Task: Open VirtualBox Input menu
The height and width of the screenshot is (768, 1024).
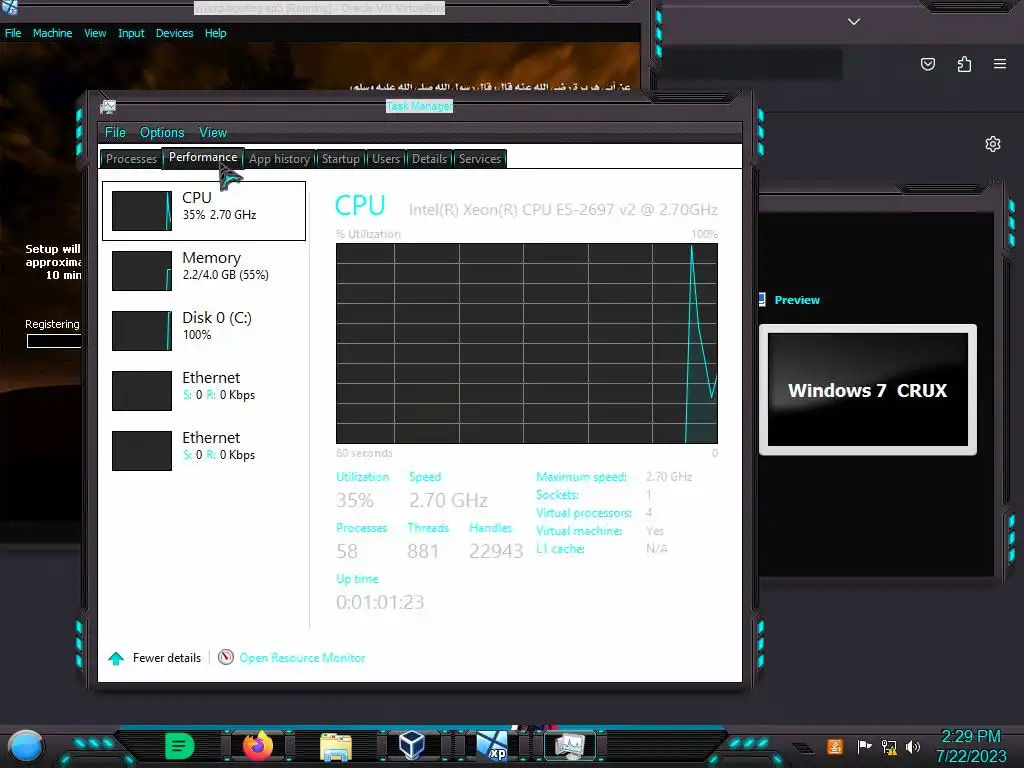Action: tap(131, 33)
